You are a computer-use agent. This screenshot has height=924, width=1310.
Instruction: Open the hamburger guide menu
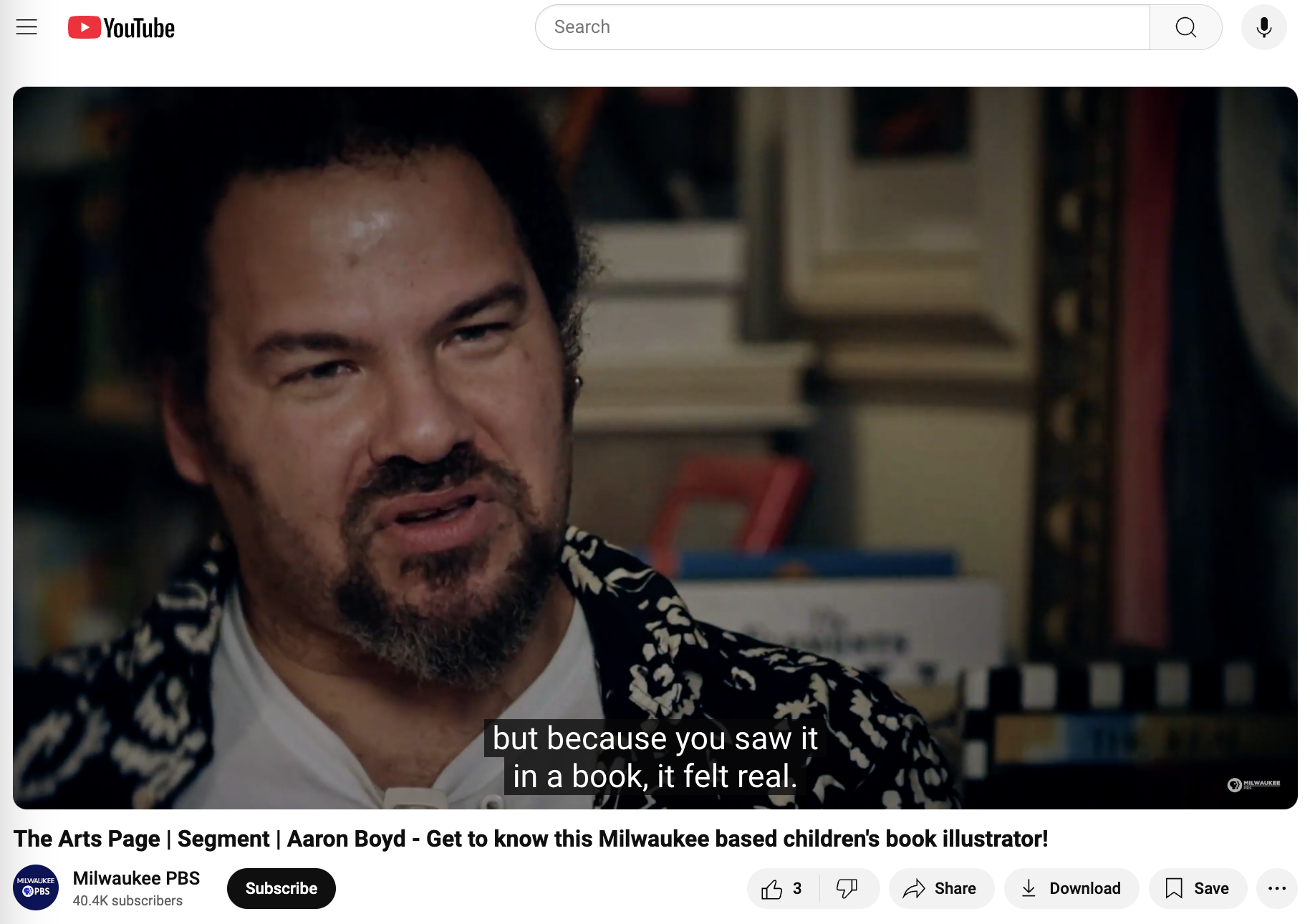pos(27,27)
